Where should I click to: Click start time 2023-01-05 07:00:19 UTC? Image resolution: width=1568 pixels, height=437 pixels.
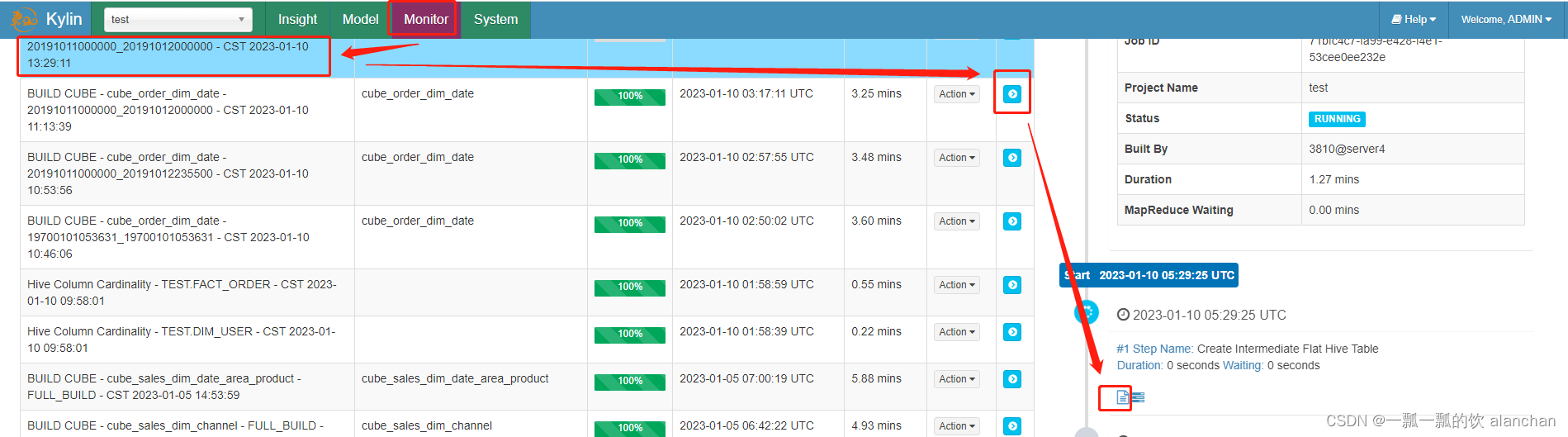746,378
